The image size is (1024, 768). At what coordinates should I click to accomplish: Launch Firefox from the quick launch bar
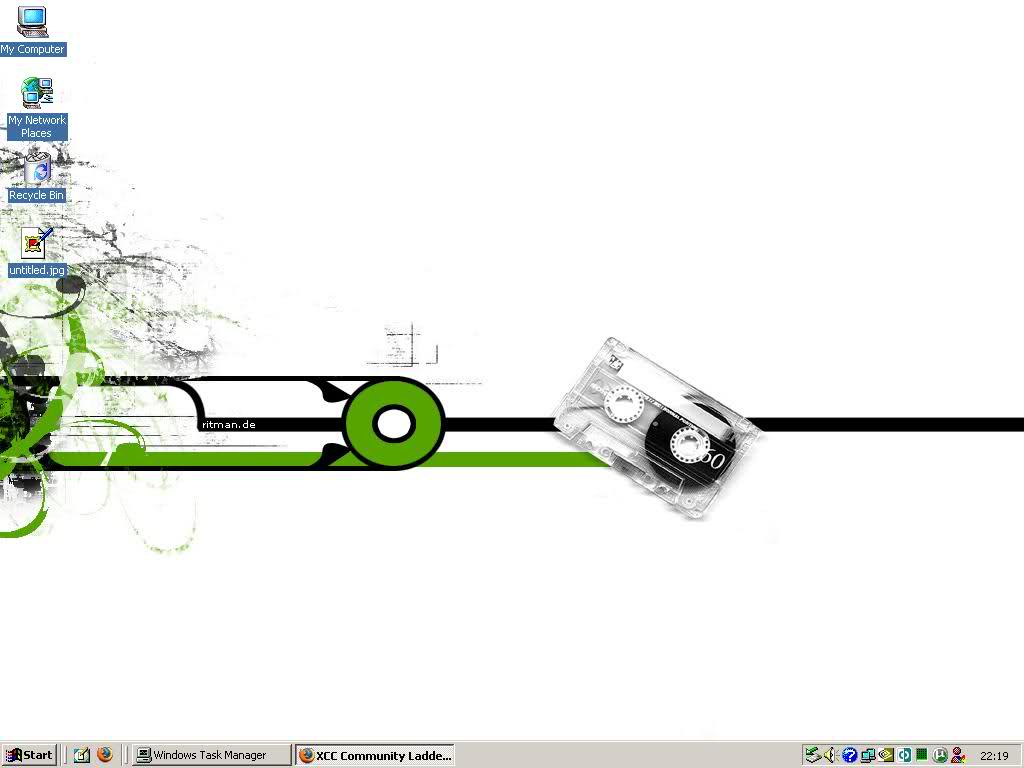pos(104,755)
